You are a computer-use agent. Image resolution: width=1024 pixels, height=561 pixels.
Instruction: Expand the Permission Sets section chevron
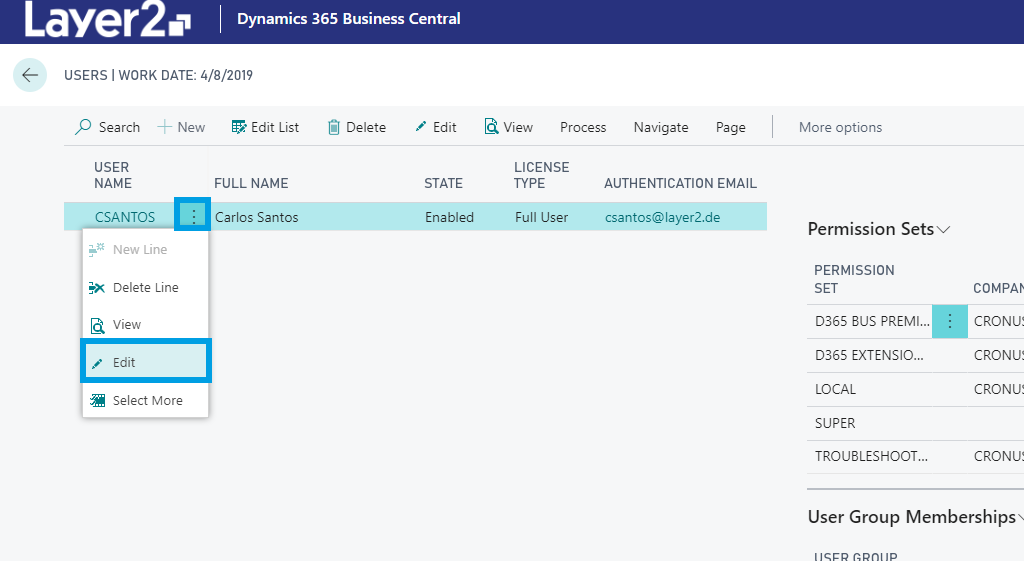(x=943, y=230)
